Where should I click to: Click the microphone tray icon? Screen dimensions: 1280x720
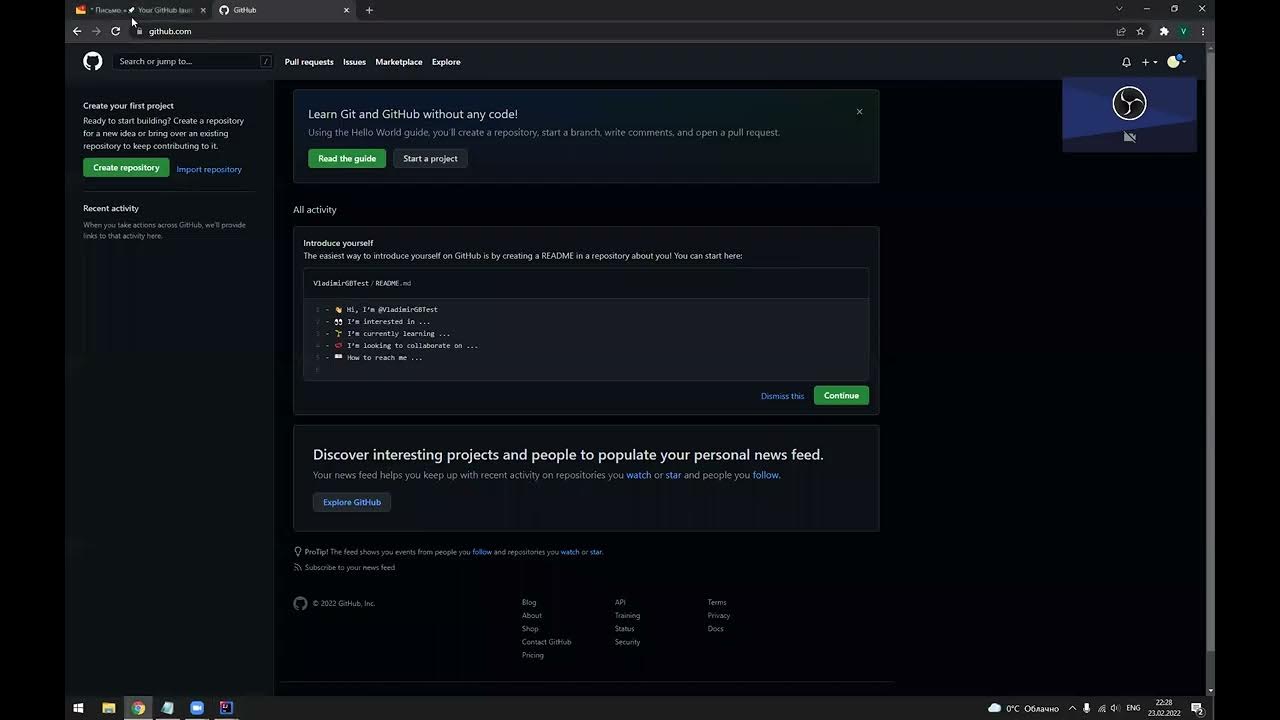tap(1087, 708)
